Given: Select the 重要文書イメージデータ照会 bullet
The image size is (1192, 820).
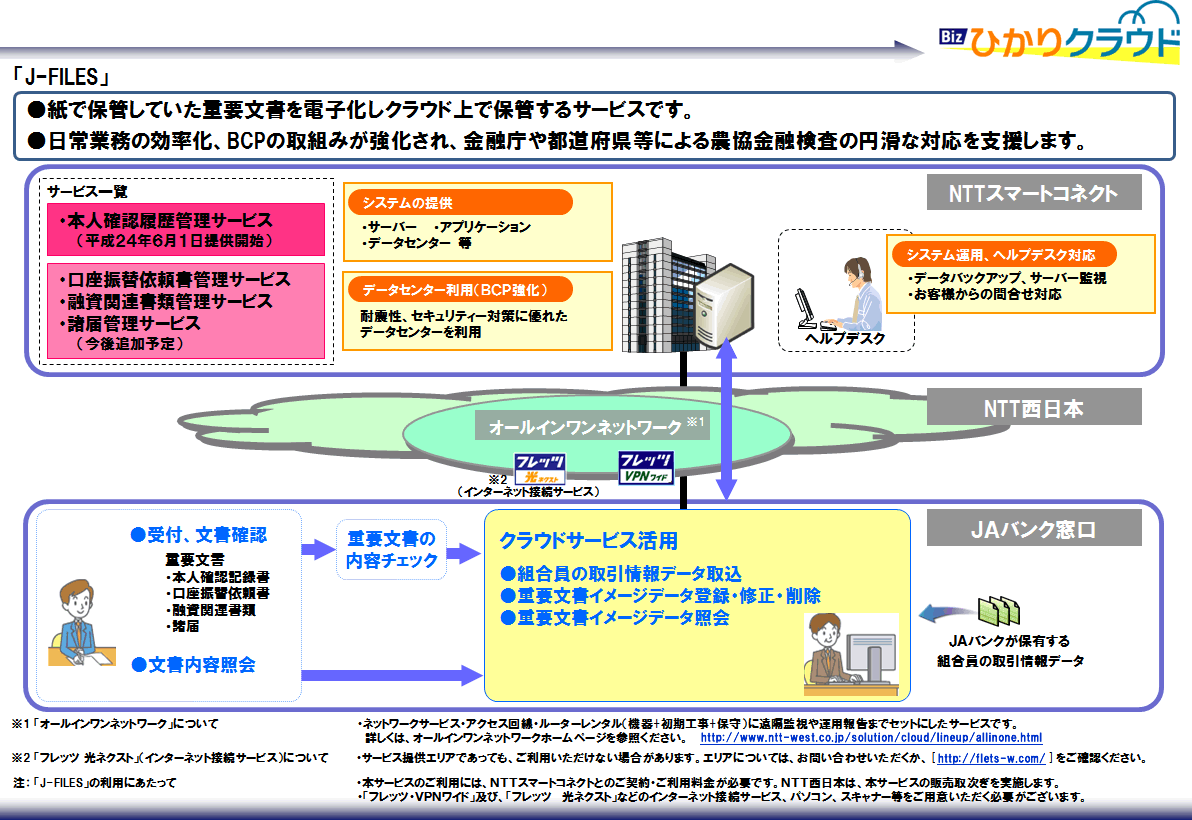Looking at the screenshot, I should pyautogui.click(x=615, y=618).
